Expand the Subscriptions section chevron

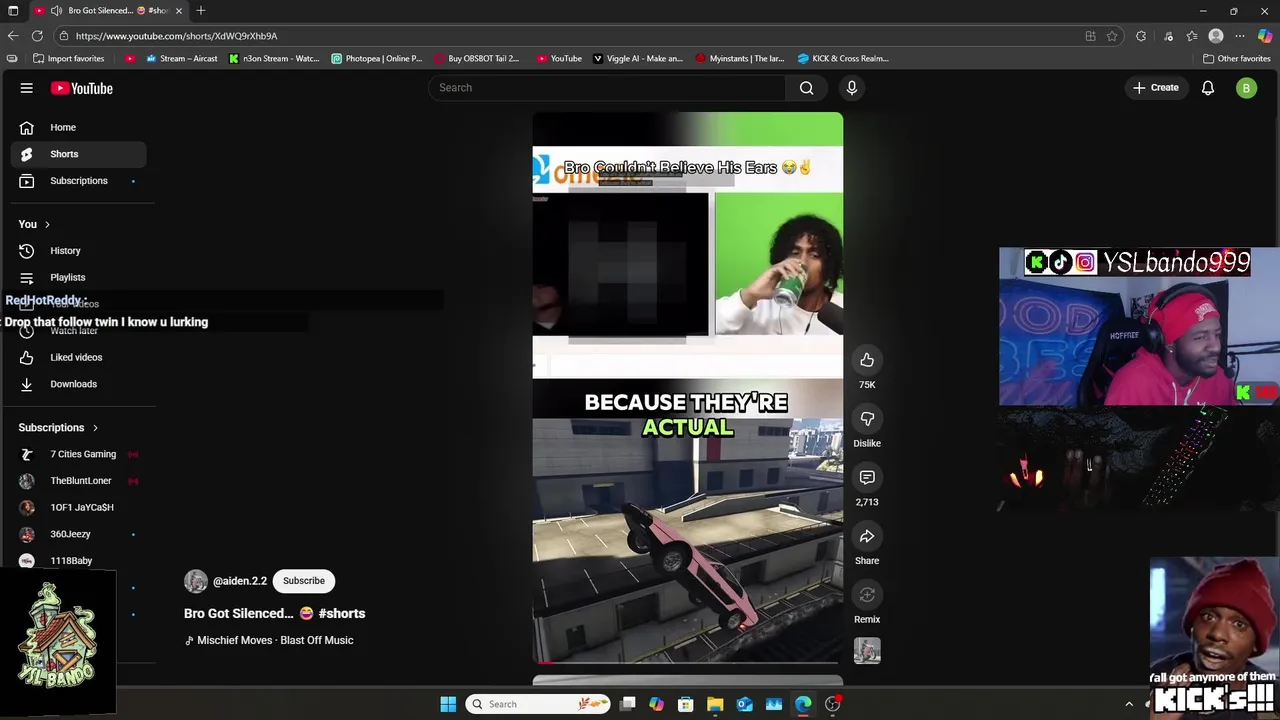point(95,428)
